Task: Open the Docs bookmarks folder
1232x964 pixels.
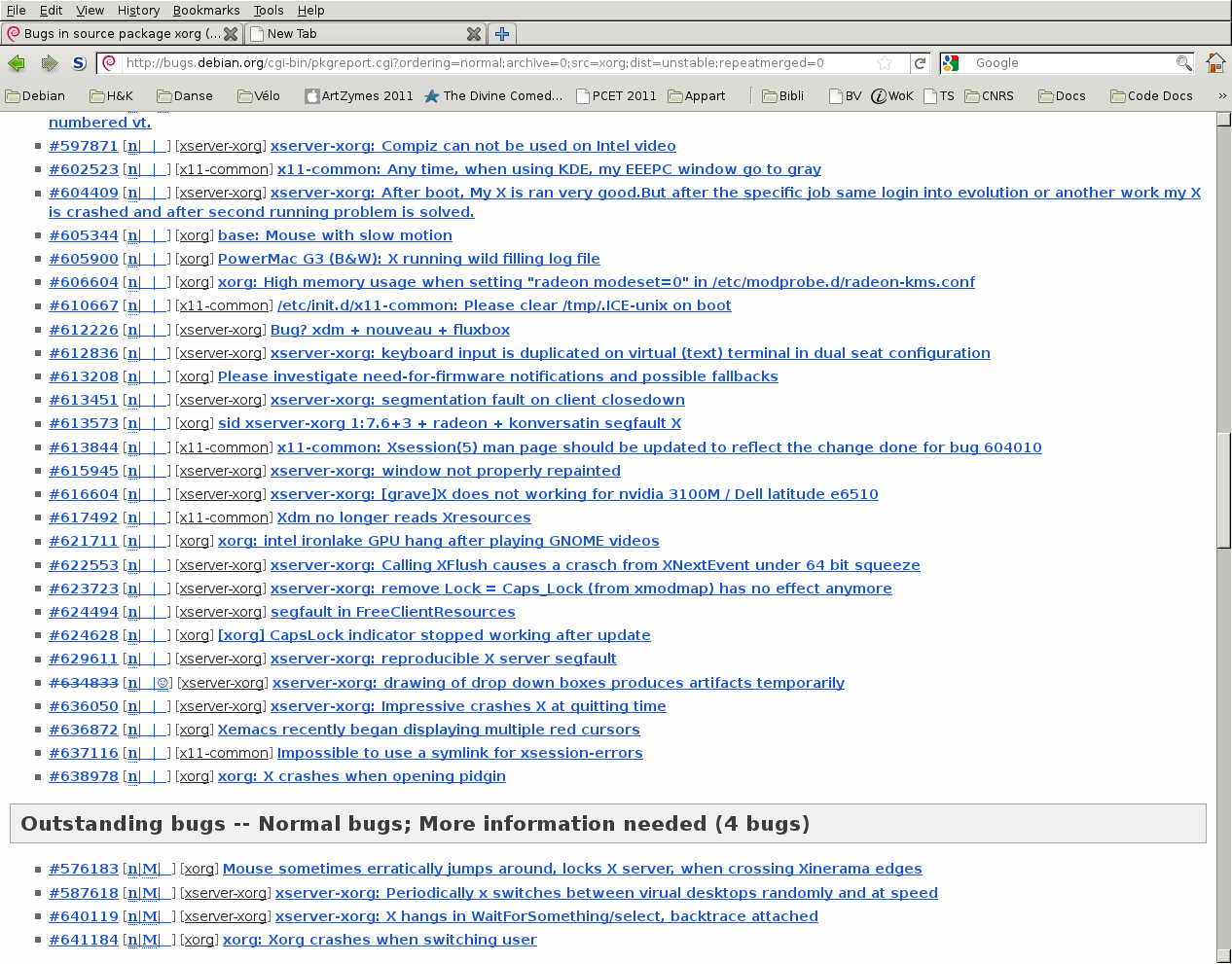Action: pos(1062,96)
